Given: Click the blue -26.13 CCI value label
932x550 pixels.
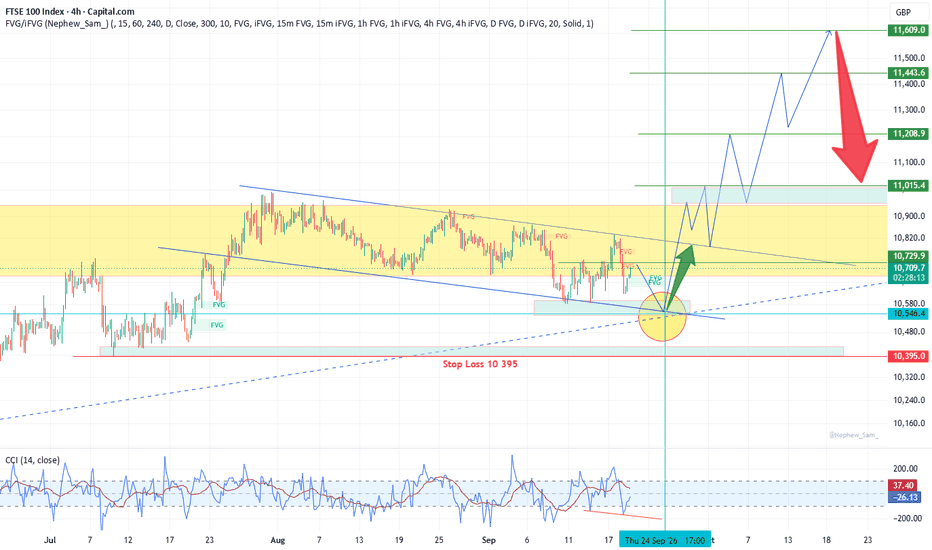Looking at the screenshot, I should [x=903, y=497].
